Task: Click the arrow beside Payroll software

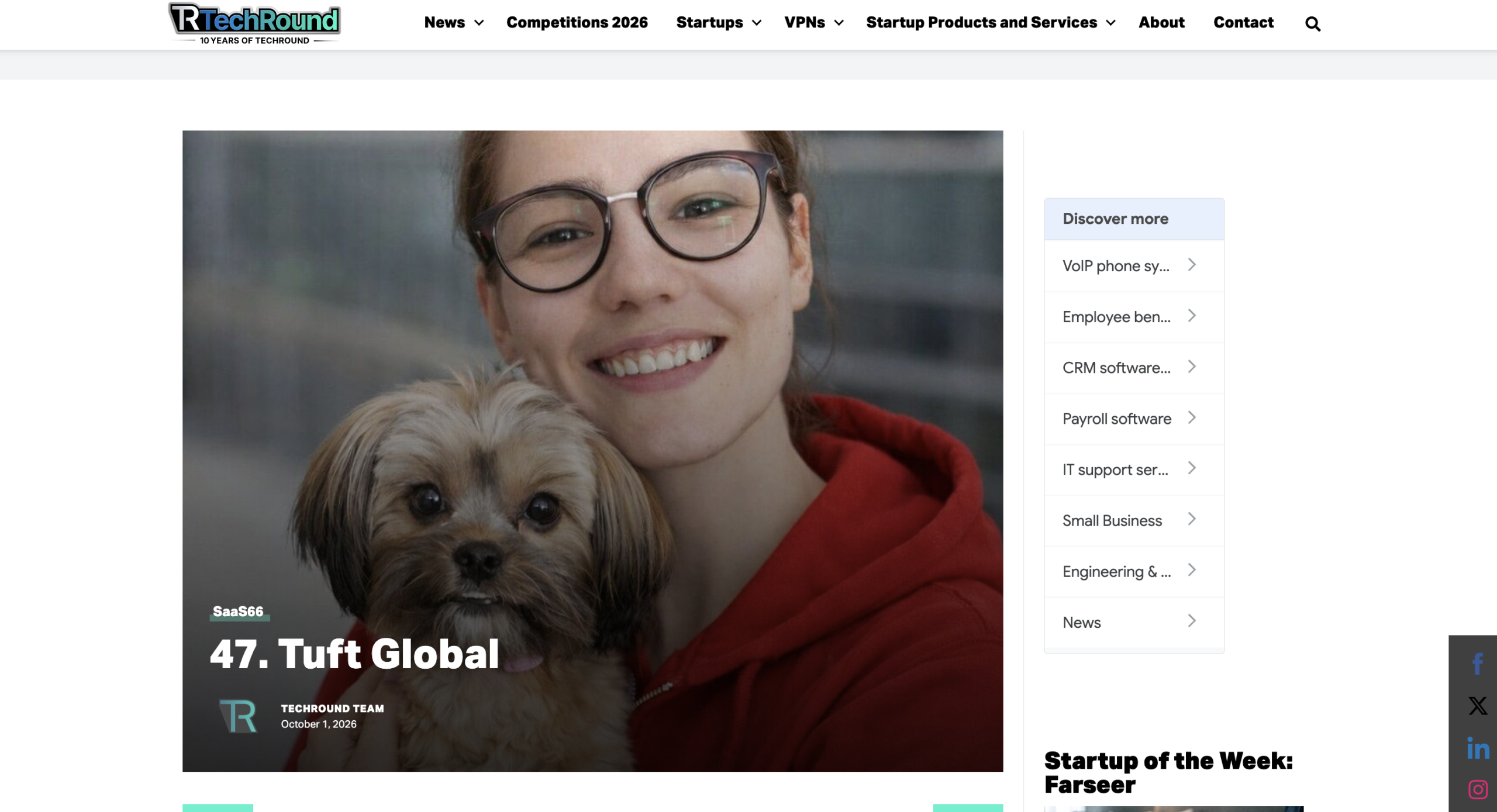Action: click(1192, 417)
